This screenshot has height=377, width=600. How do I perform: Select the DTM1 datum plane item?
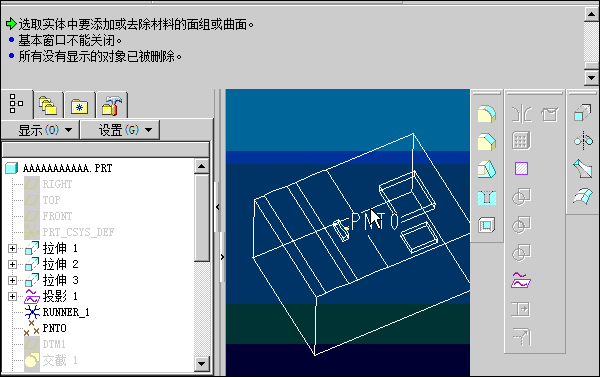pyautogui.click(x=54, y=344)
